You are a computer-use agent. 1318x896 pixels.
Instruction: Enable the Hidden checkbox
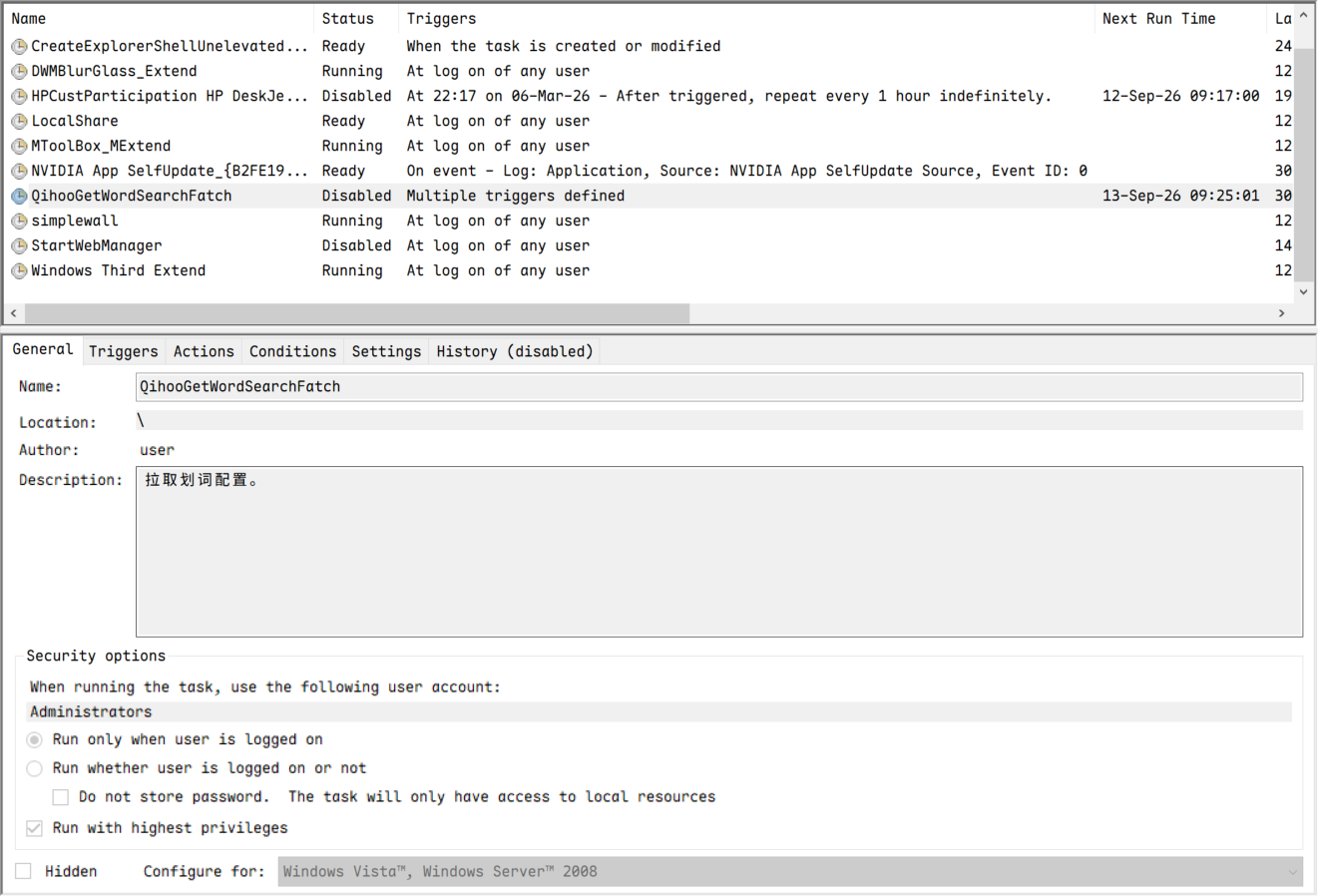tap(24, 871)
